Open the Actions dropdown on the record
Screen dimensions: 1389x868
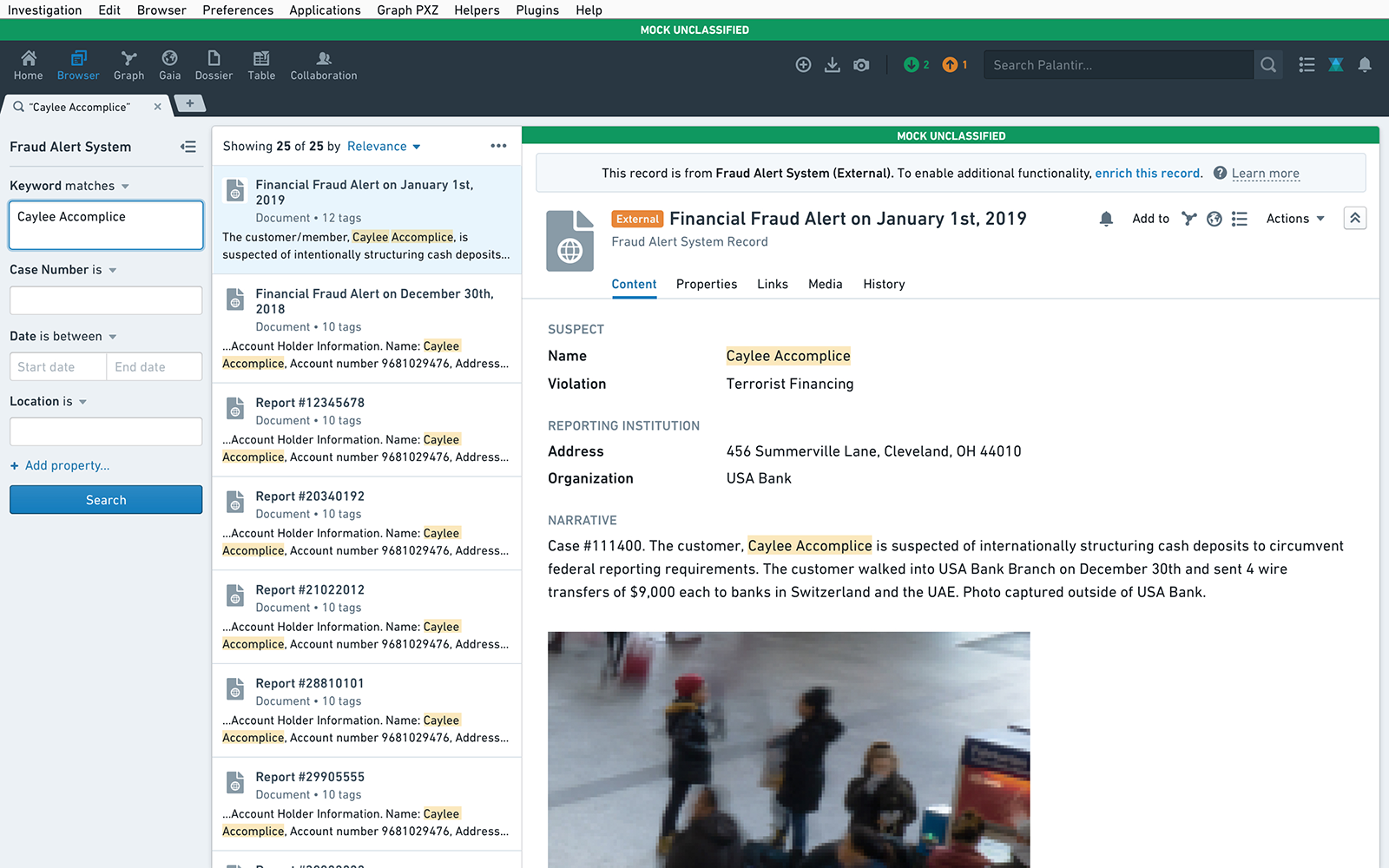[x=1295, y=219]
